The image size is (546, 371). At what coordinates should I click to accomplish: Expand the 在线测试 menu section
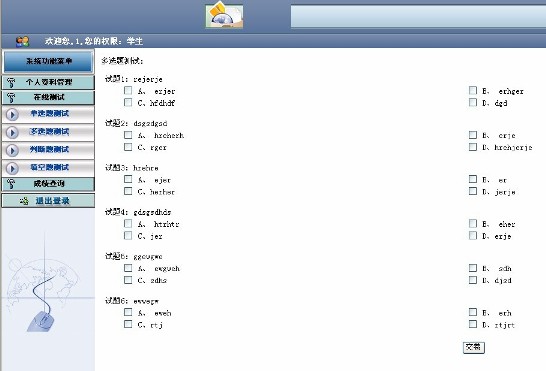[x=48, y=98]
